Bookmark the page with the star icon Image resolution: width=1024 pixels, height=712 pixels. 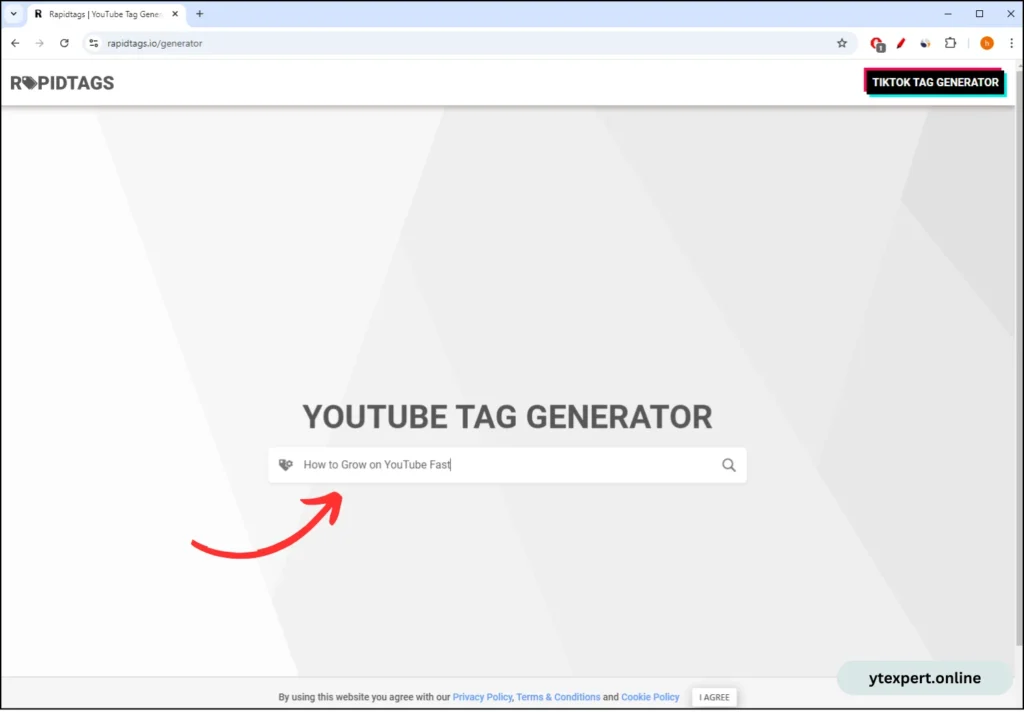tap(841, 43)
